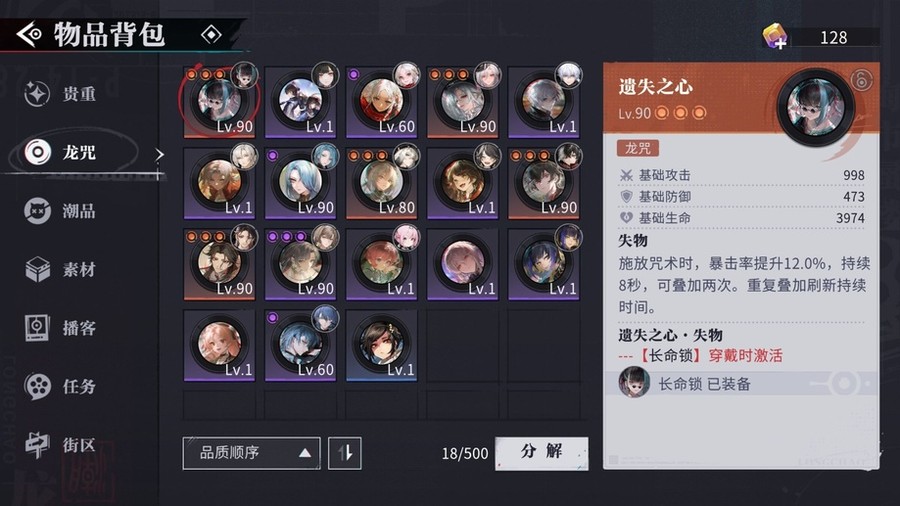Open the 播客 icon category
The width and height of the screenshot is (900, 506).
click(60, 328)
